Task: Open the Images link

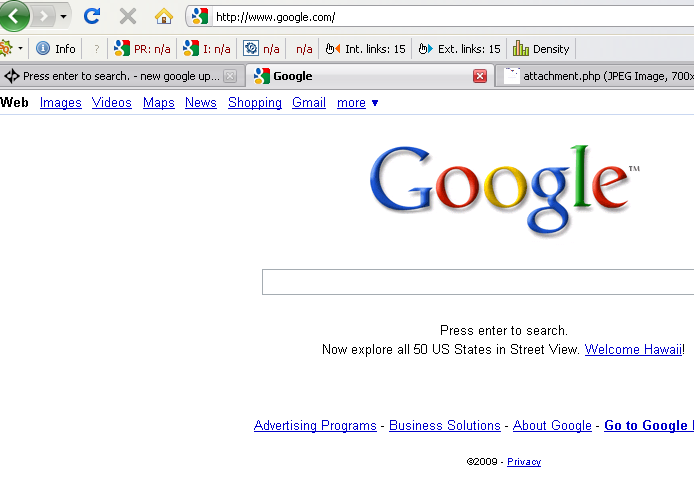Action: tap(61, 103)
